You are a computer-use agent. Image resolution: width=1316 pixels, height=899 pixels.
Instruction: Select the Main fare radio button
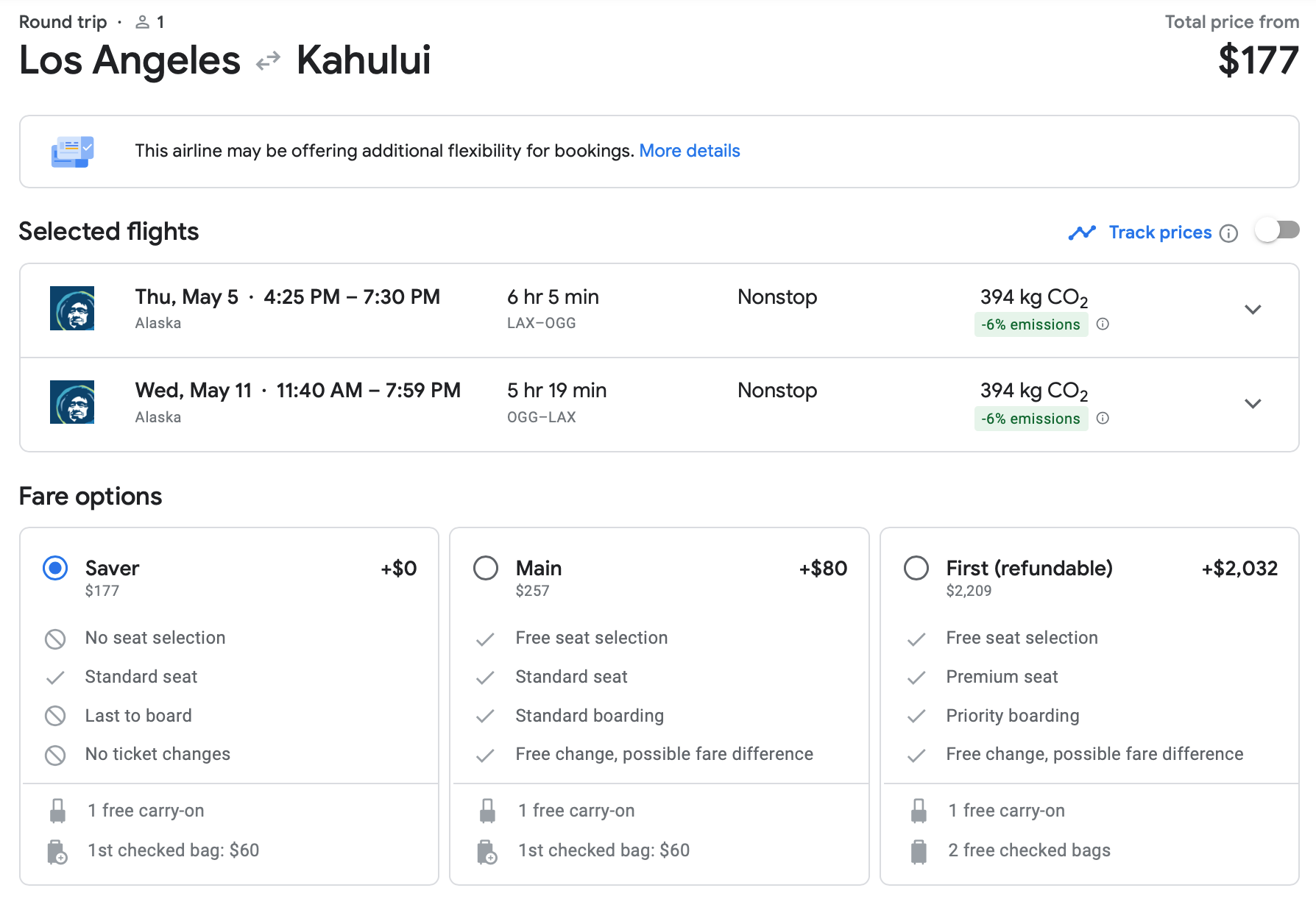(x=486, y=569)
